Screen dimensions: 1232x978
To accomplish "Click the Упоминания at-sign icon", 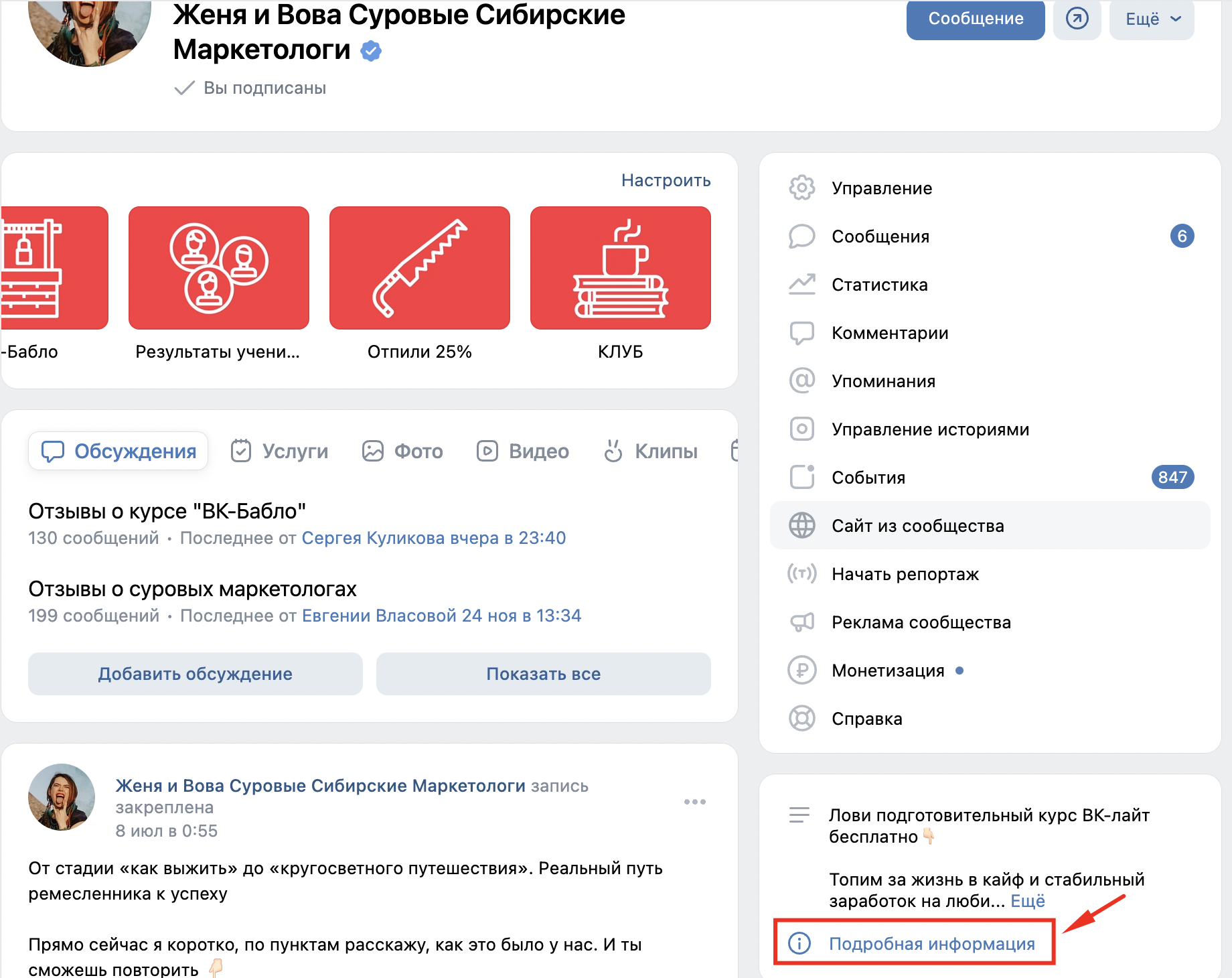I will click(801, 381).
